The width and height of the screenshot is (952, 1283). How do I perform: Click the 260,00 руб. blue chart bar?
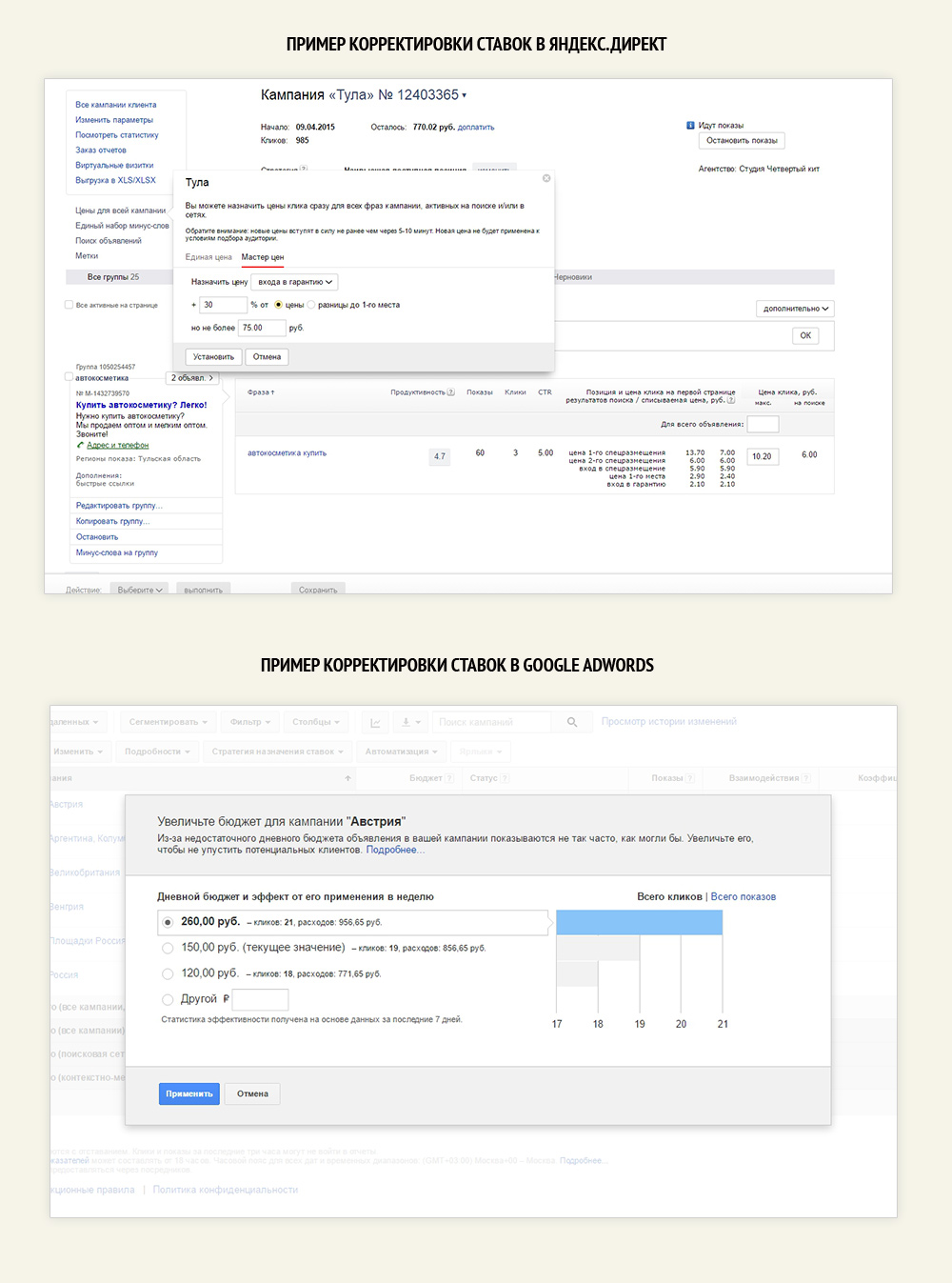pyautogui.click(x=639, y=922)
